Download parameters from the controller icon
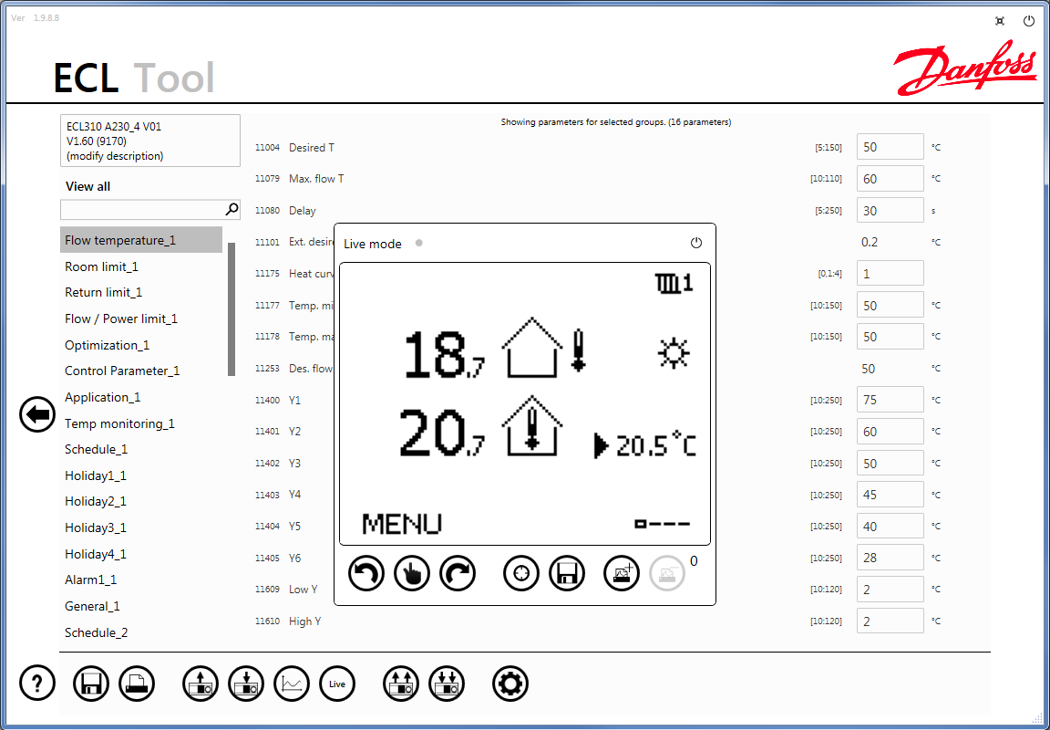 pyautogui.click(x=246, y=683)
